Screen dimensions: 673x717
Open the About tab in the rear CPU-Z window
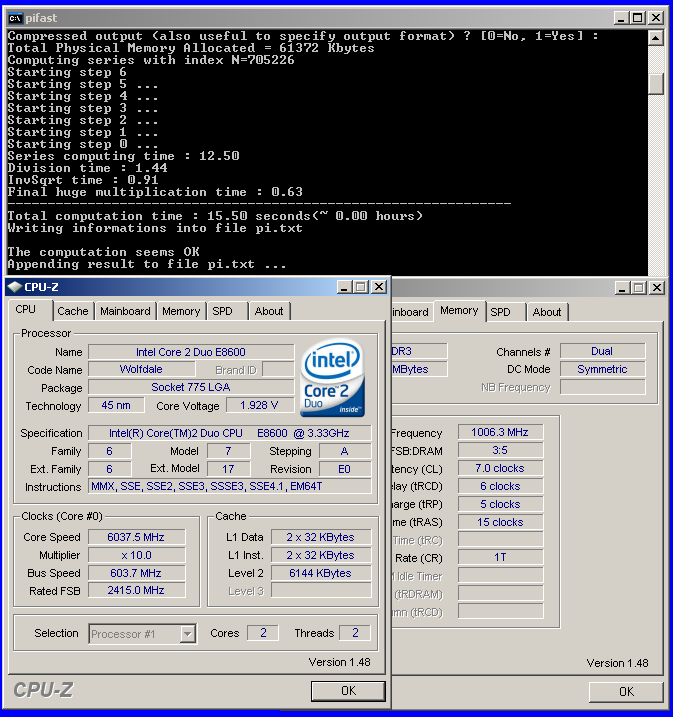tap(547, 312)
